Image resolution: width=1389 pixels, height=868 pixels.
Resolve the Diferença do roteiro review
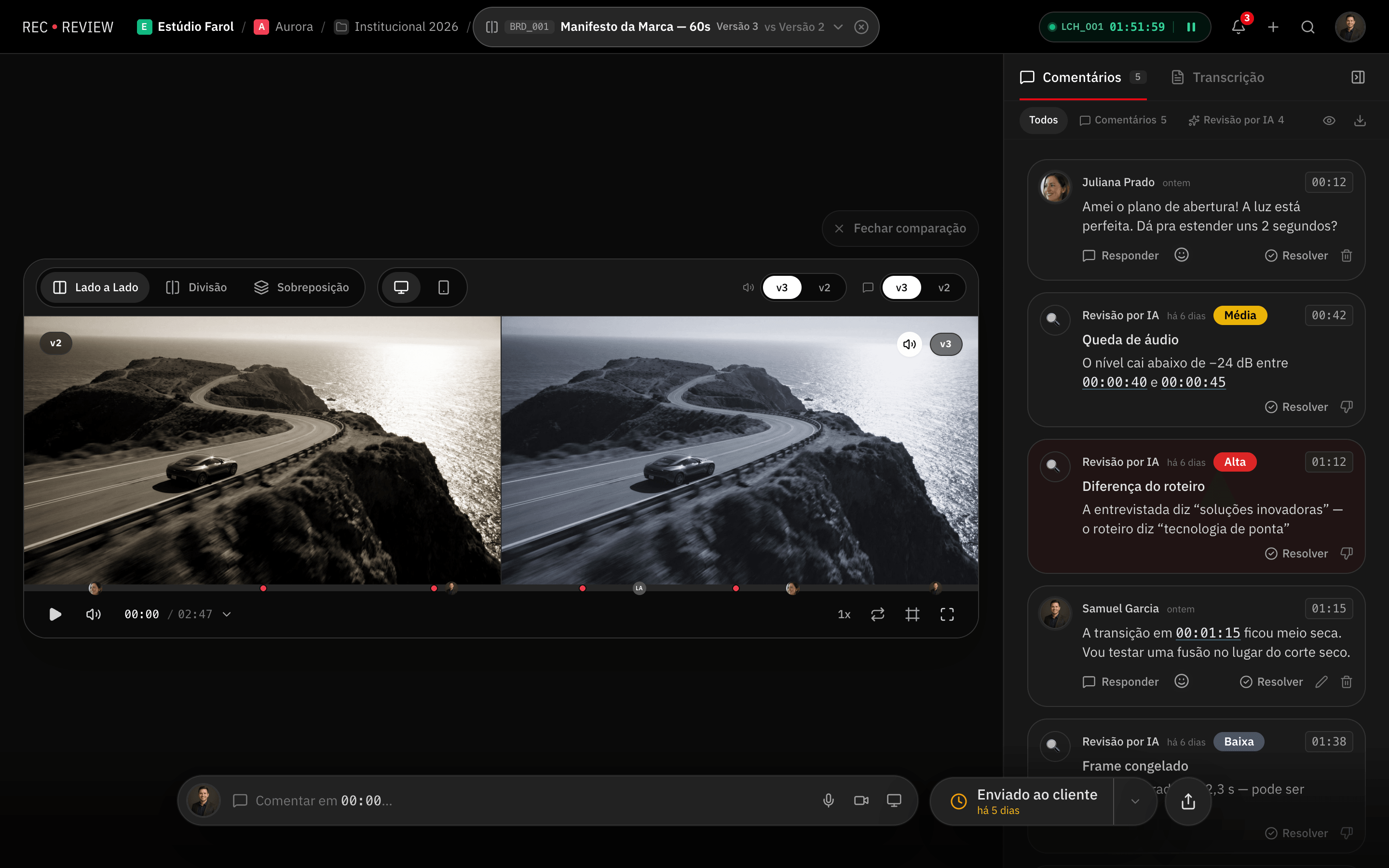coord(1296,554)
